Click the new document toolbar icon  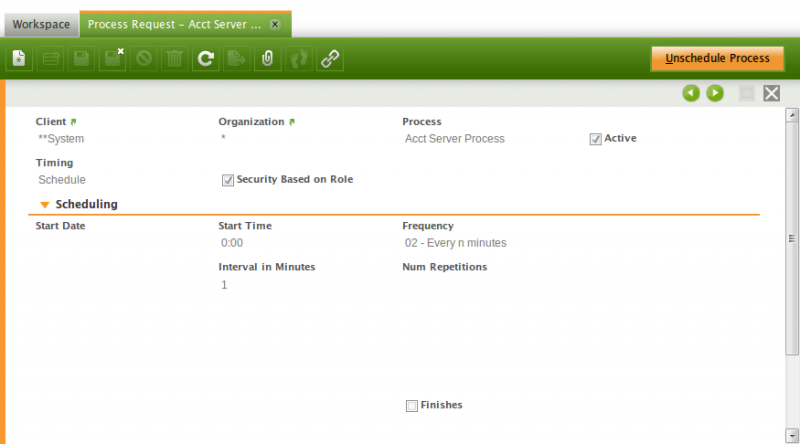click(20, 59)
